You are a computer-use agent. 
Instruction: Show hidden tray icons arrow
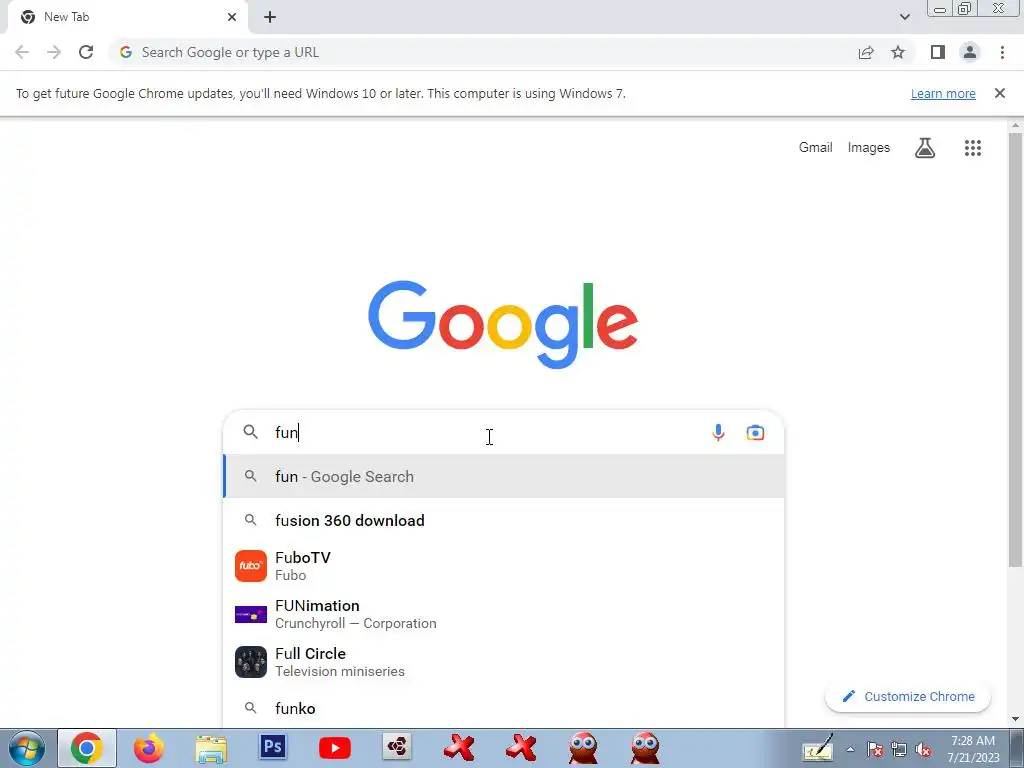(x=850, y=750)
